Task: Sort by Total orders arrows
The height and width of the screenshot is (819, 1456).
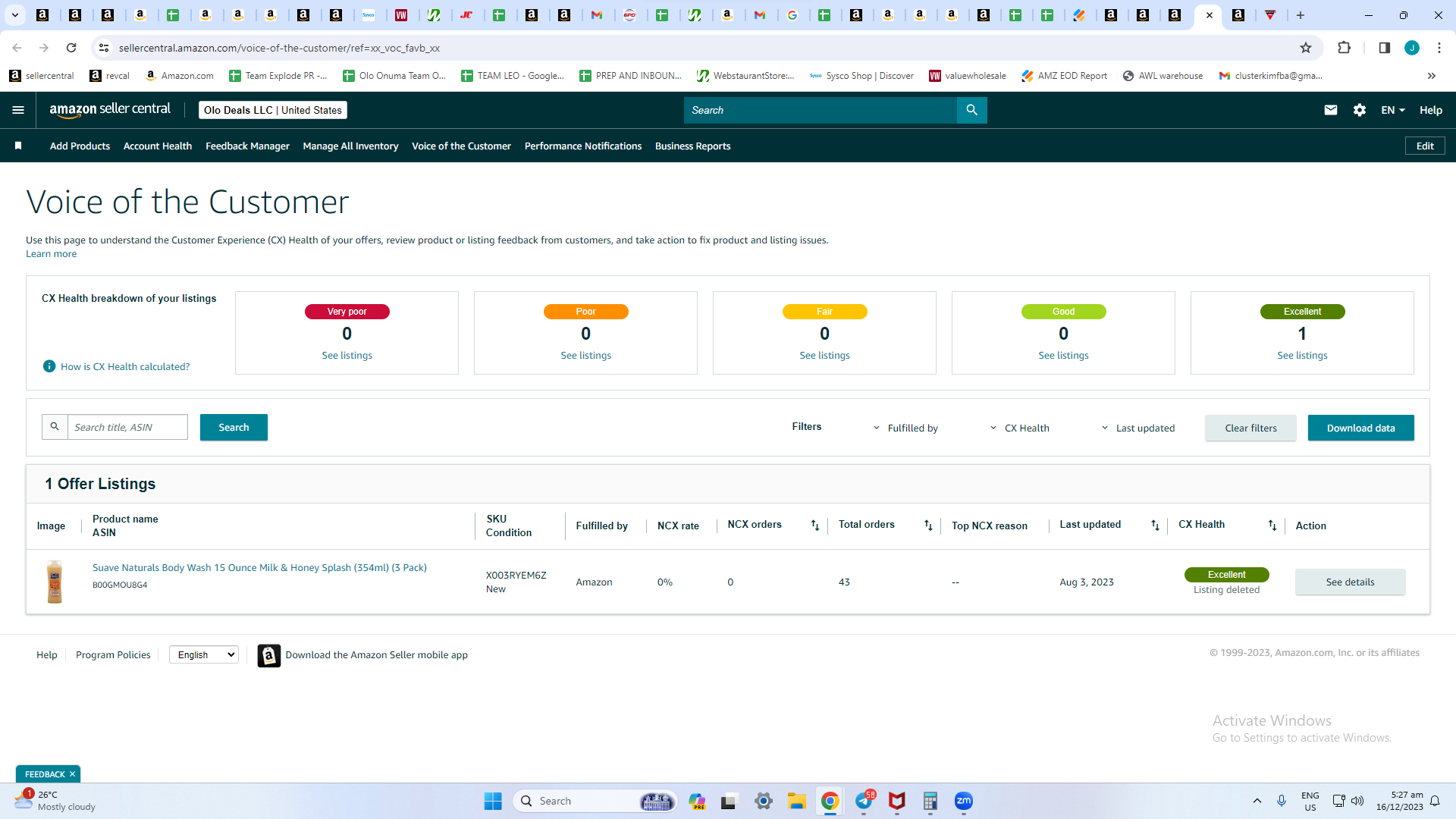Action: [928, 525]
